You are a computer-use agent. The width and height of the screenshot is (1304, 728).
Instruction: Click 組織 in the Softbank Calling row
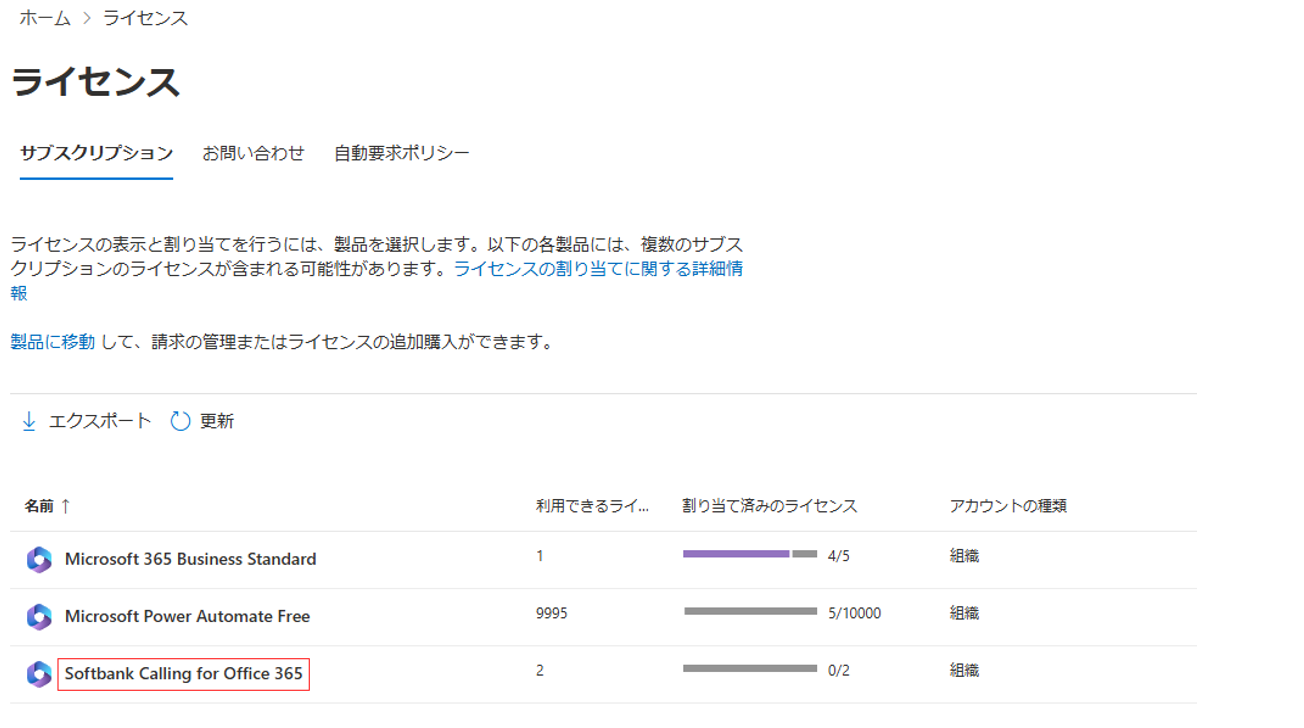click(x=964, y=670)
